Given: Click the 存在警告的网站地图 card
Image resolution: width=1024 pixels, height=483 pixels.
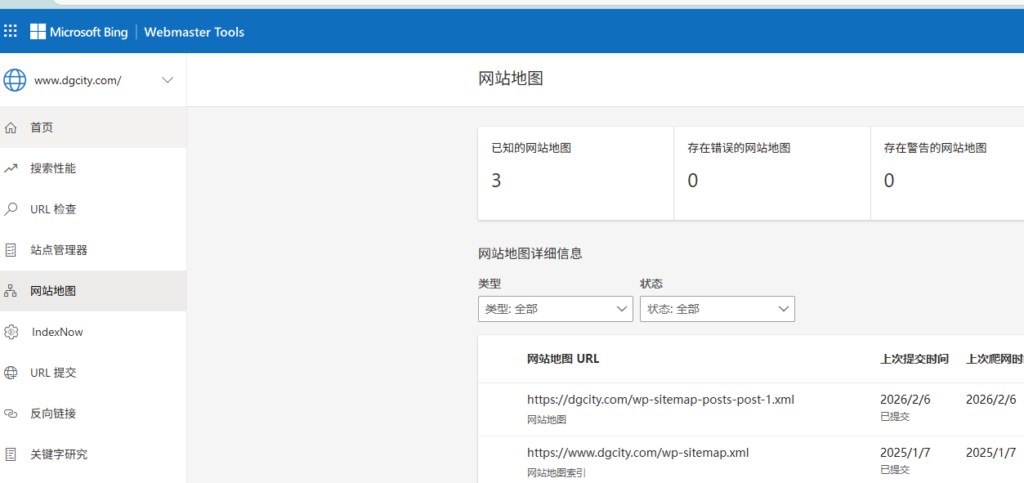Looking at the screenshot, I should coord(947,174).
